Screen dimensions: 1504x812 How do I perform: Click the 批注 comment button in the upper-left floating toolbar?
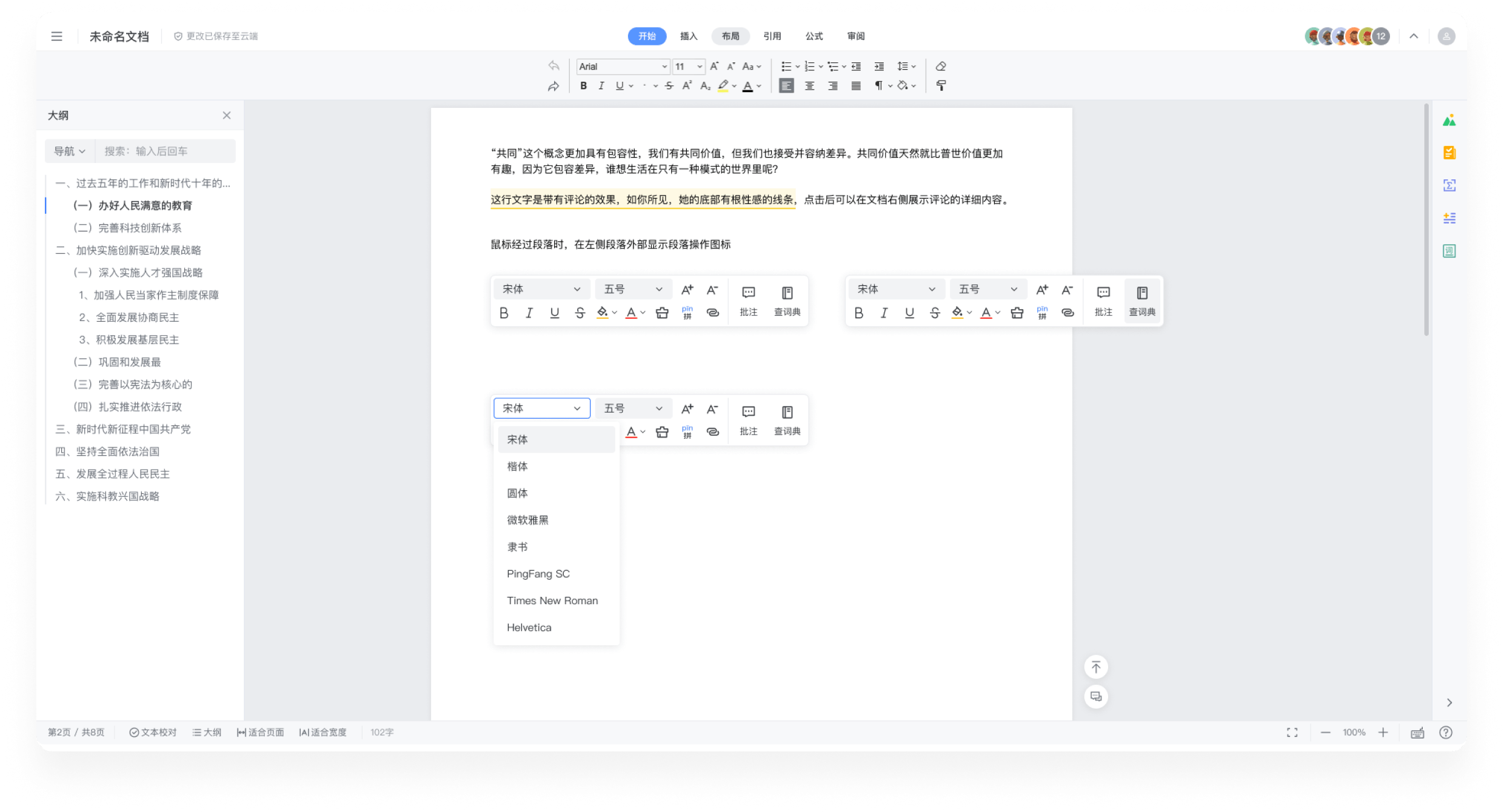coord(749,301)
